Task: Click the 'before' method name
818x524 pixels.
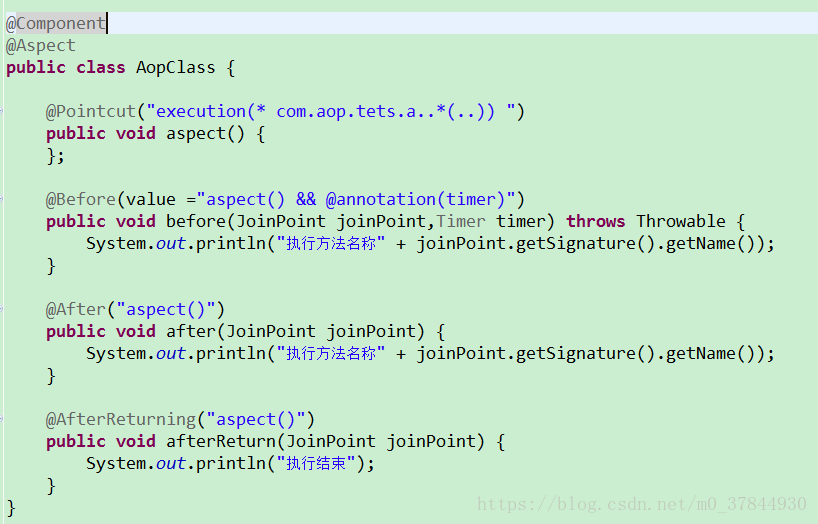Action: coord(196,221)
